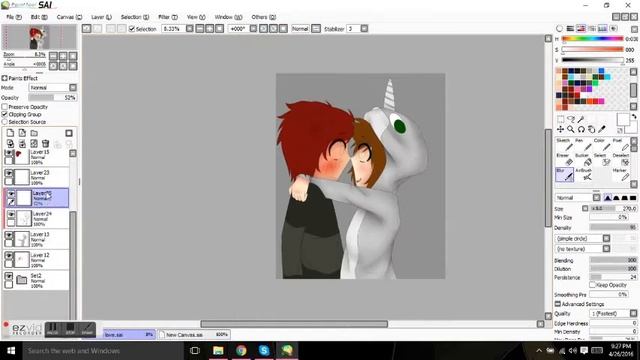This screenshot has width=640, height=360.
Task: Open the Window menu
Action: tap(228, 17)
